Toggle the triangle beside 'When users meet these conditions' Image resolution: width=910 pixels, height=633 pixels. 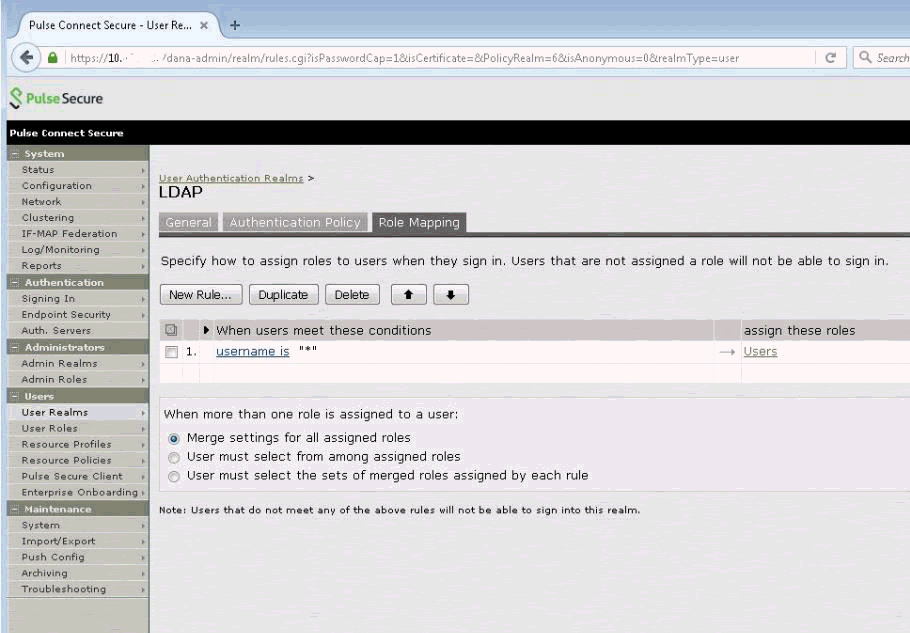[207, 330]
